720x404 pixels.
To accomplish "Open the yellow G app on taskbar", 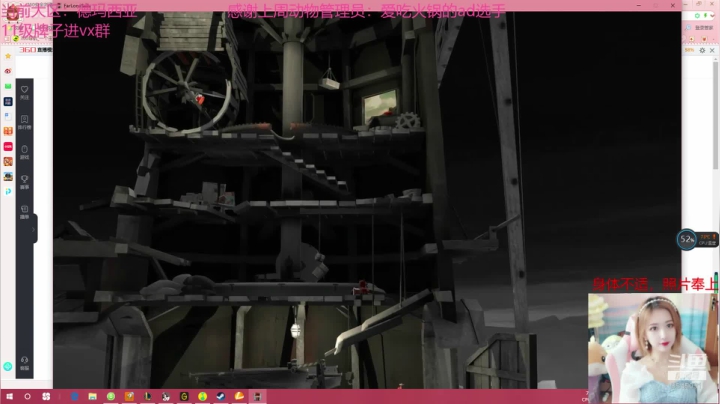I will [x=184, y=396].
